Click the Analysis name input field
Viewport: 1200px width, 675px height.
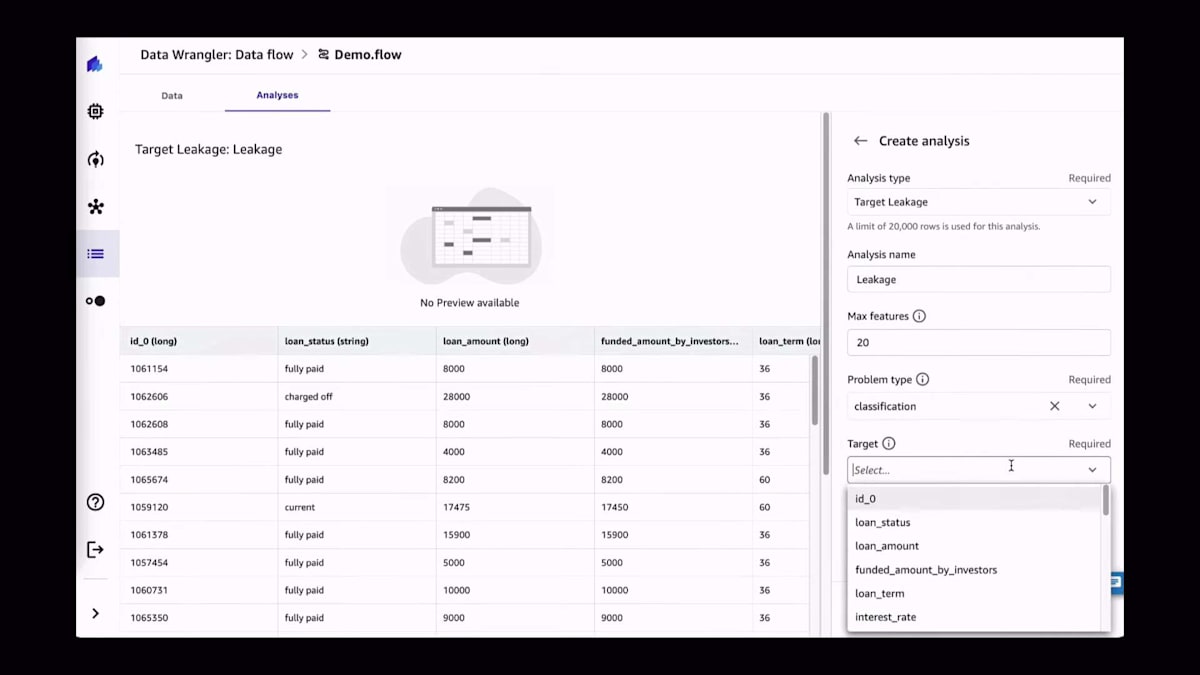click(x=979, y=279)
